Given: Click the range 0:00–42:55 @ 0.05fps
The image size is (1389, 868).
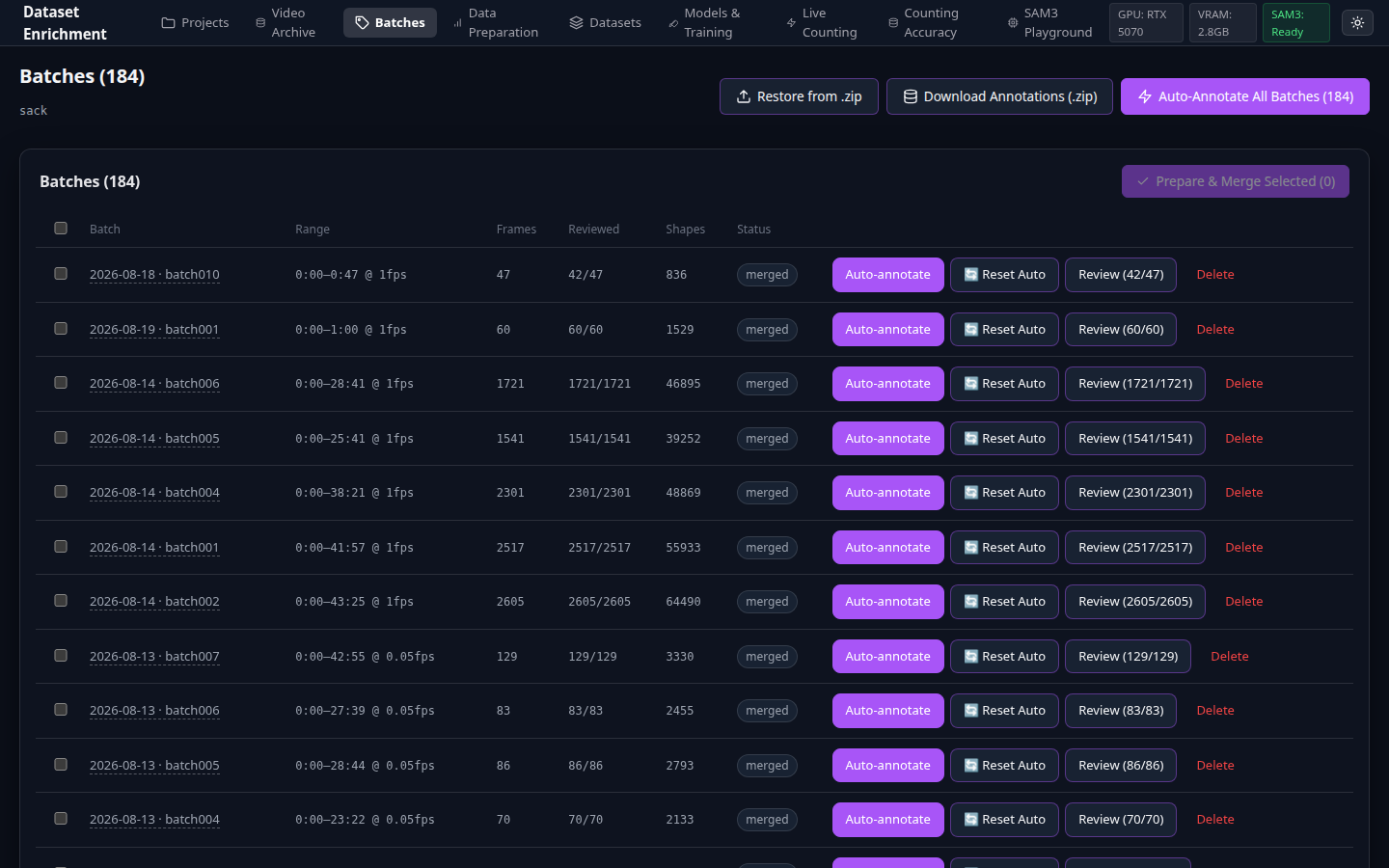Looking at the screenshot, I should click(365, 657).
